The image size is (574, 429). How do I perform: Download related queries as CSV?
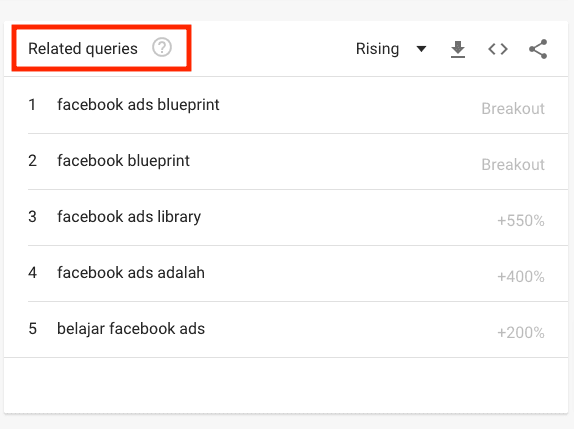[458, 49]
